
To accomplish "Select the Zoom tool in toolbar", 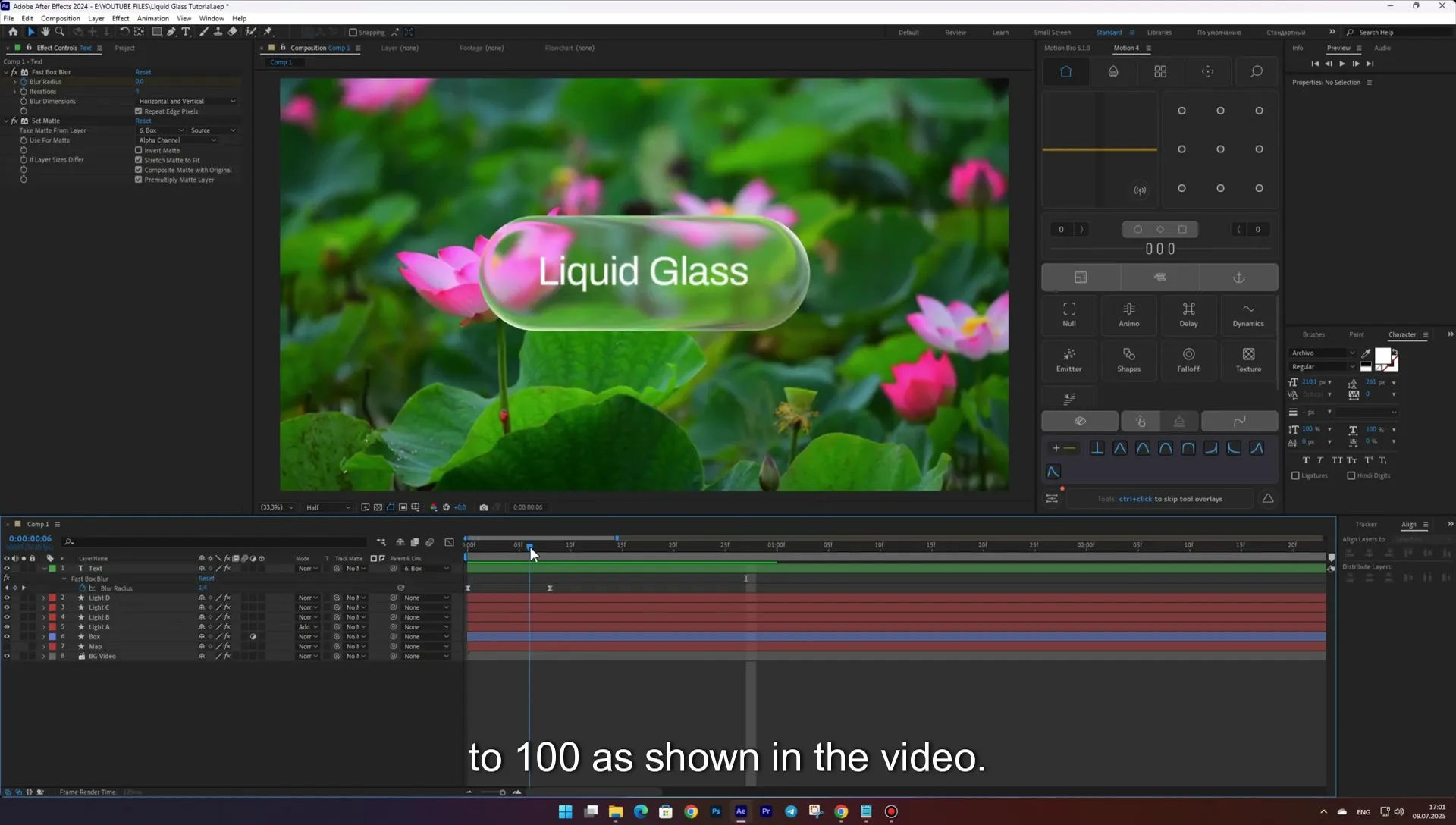I will [60, 32].
